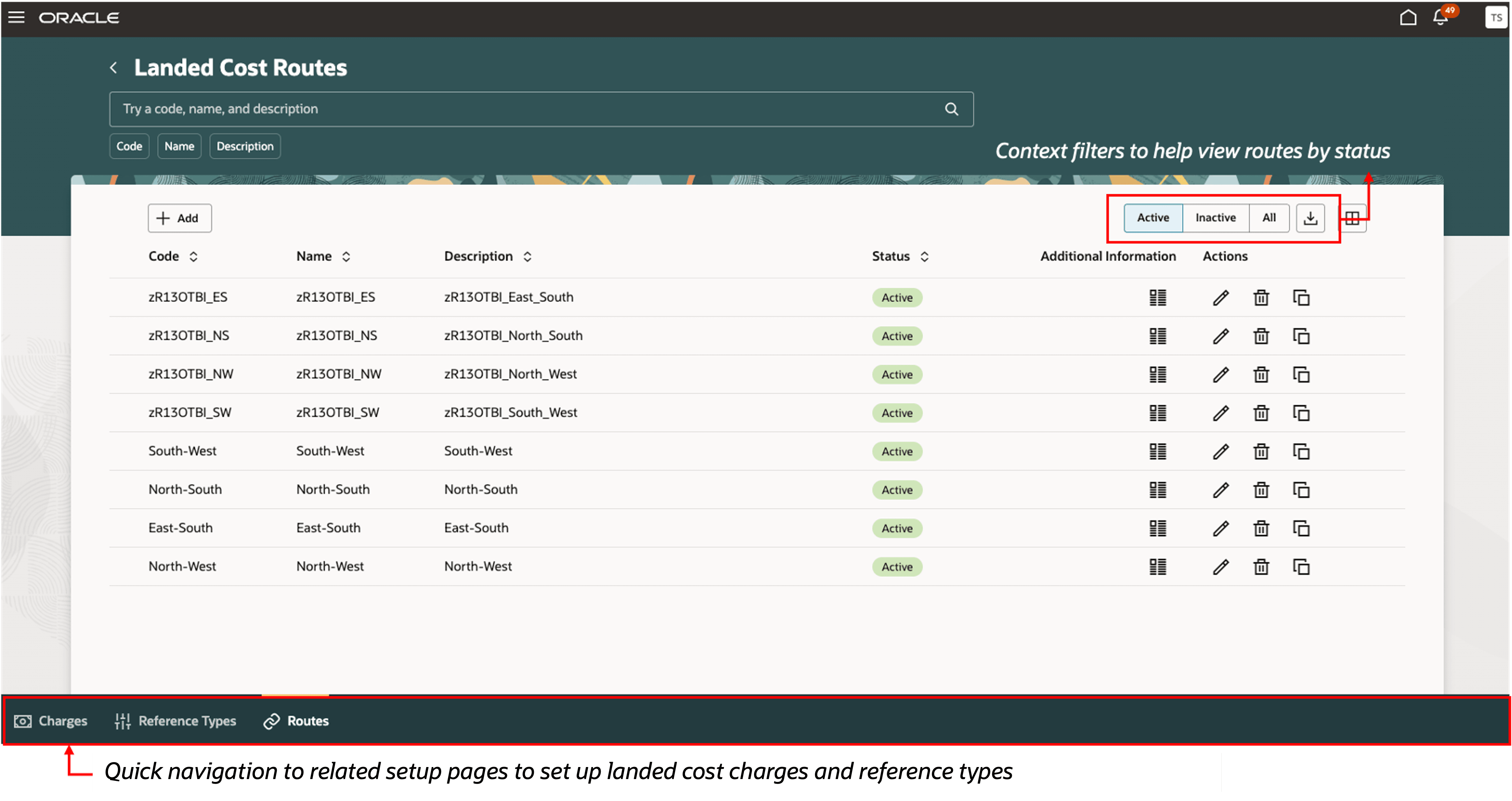Open the notifications bell

coord(1440,18)
